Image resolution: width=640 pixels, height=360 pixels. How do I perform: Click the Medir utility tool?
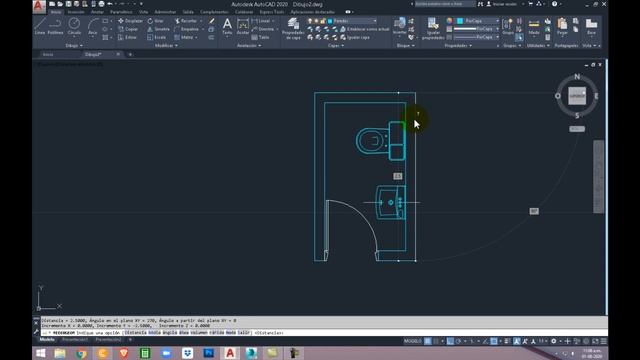click(534, 27)
